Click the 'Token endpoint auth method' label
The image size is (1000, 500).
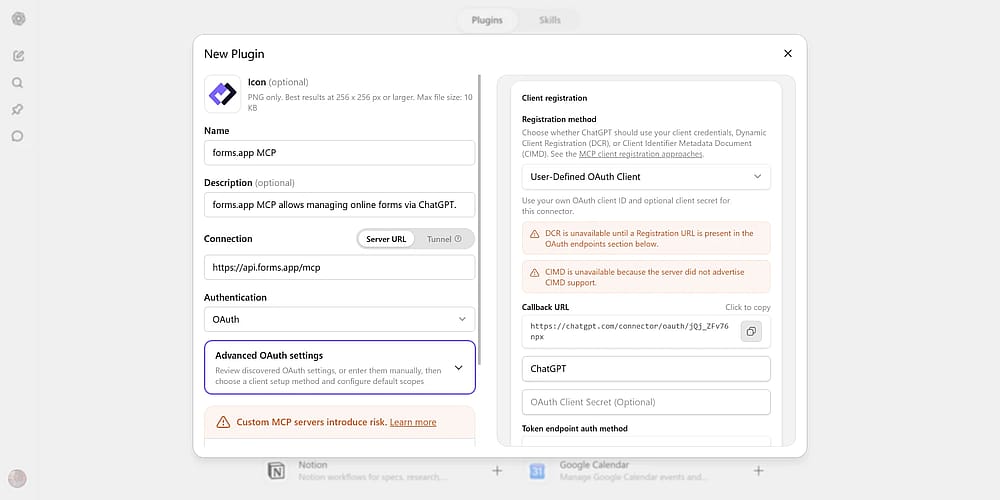pyautogui.click(x=575, y=429)
